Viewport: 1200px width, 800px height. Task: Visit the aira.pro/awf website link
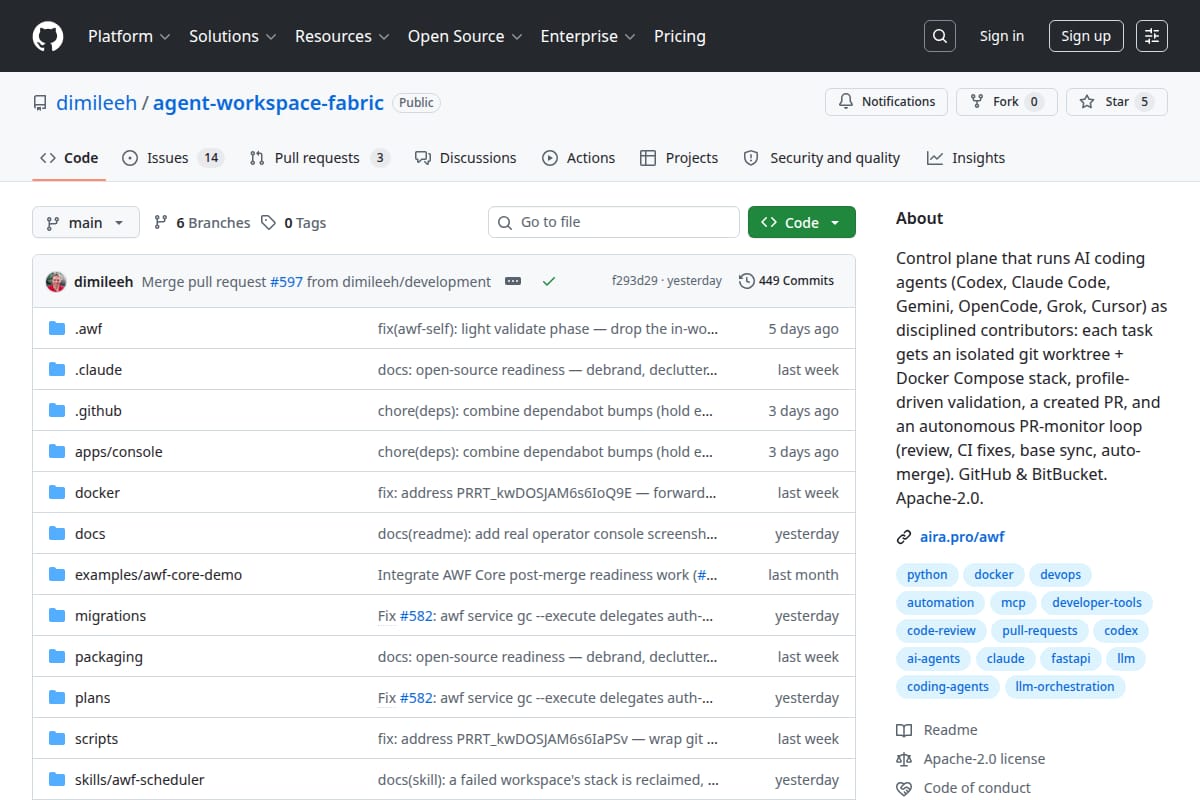tap(962, 537)
